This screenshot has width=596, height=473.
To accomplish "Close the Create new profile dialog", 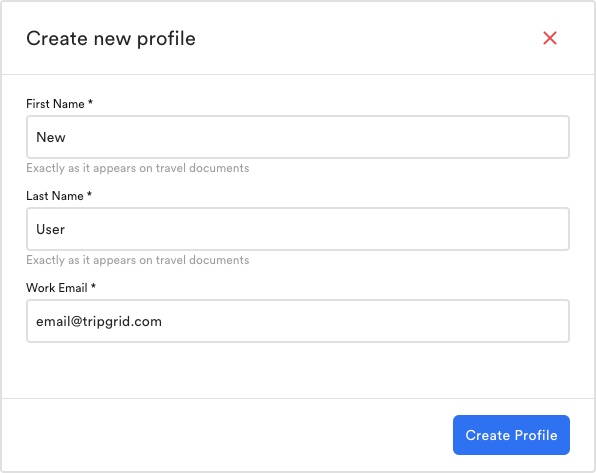I will (x=550, y=38).
